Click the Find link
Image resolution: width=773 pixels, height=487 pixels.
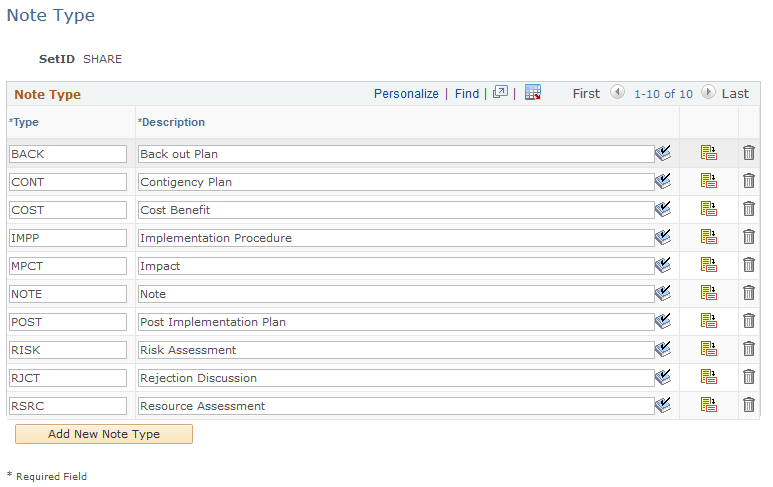[466, 94]
